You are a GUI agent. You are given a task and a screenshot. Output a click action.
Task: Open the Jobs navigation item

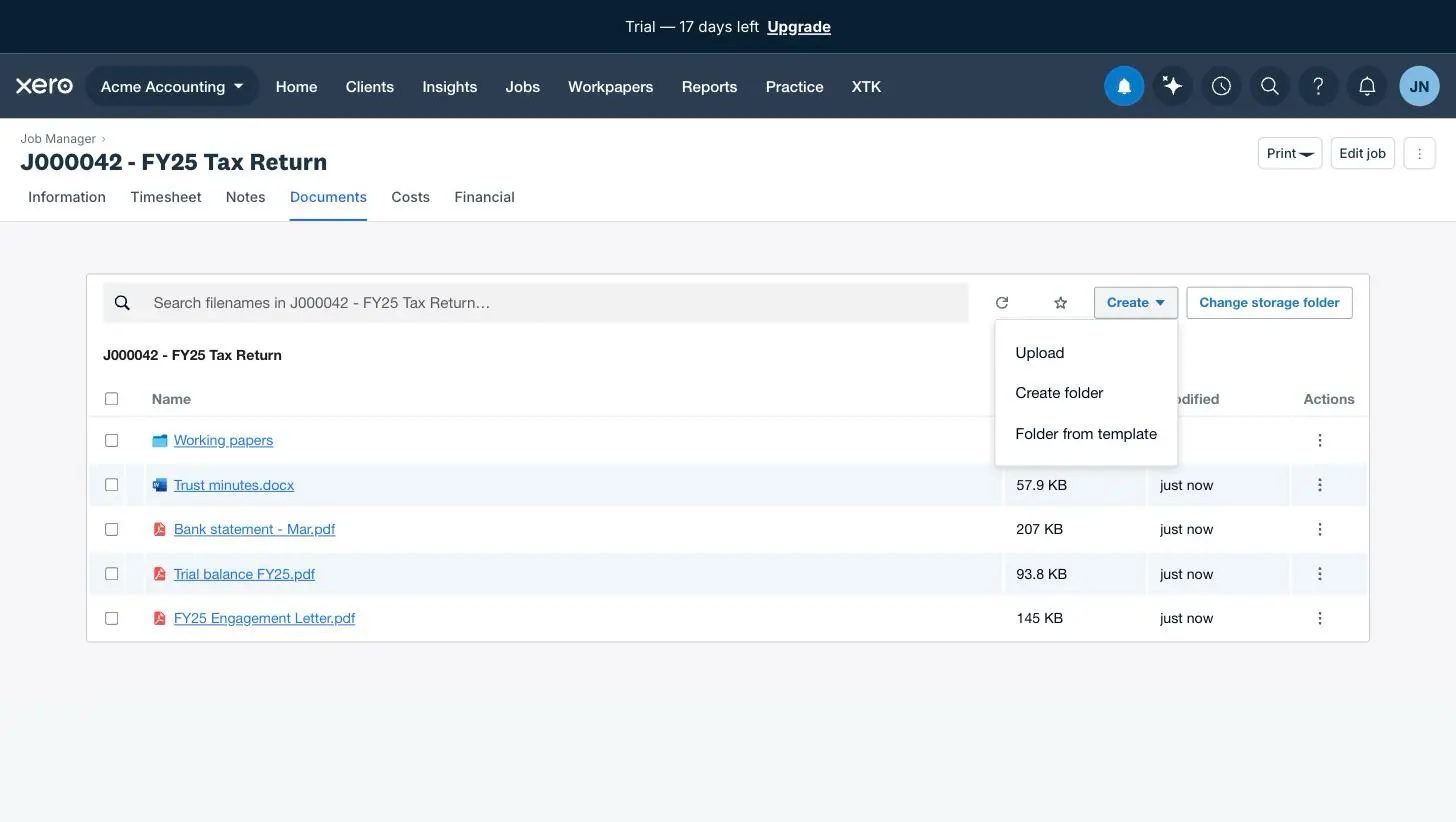click(522, 87)
